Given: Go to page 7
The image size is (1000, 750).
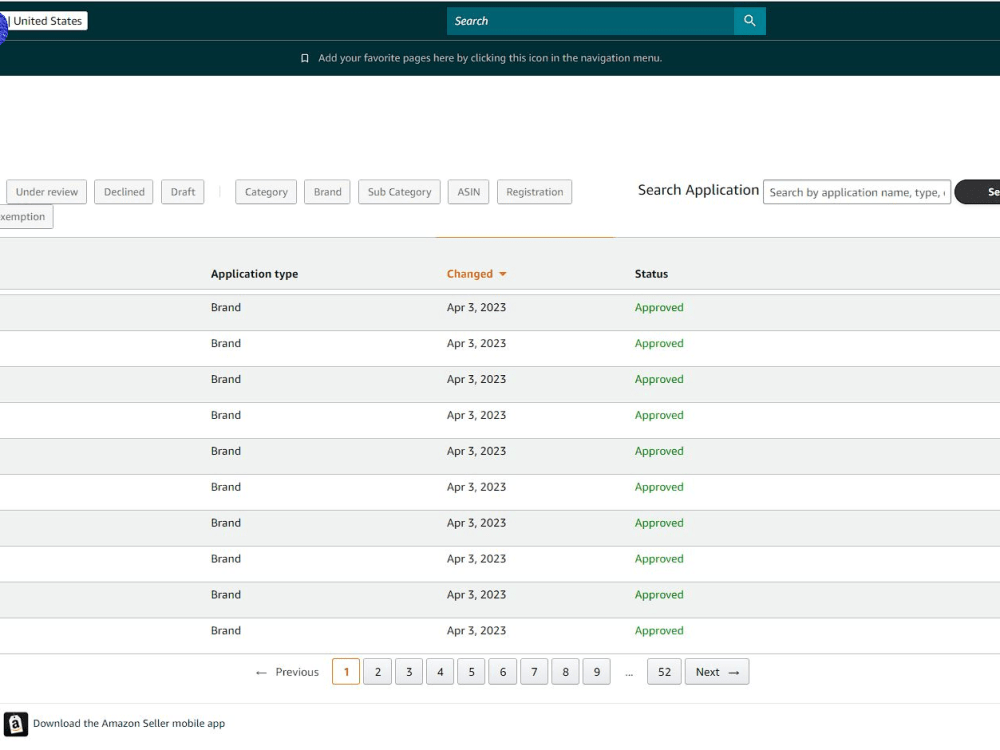Looking at the screenshot, I should 534,672.
